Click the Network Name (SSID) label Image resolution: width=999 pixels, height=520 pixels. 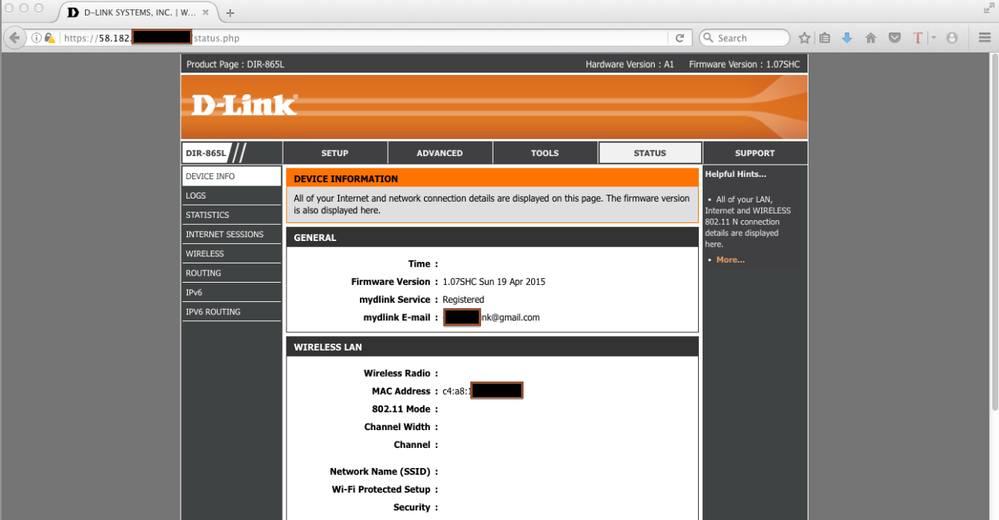point(380,472)
